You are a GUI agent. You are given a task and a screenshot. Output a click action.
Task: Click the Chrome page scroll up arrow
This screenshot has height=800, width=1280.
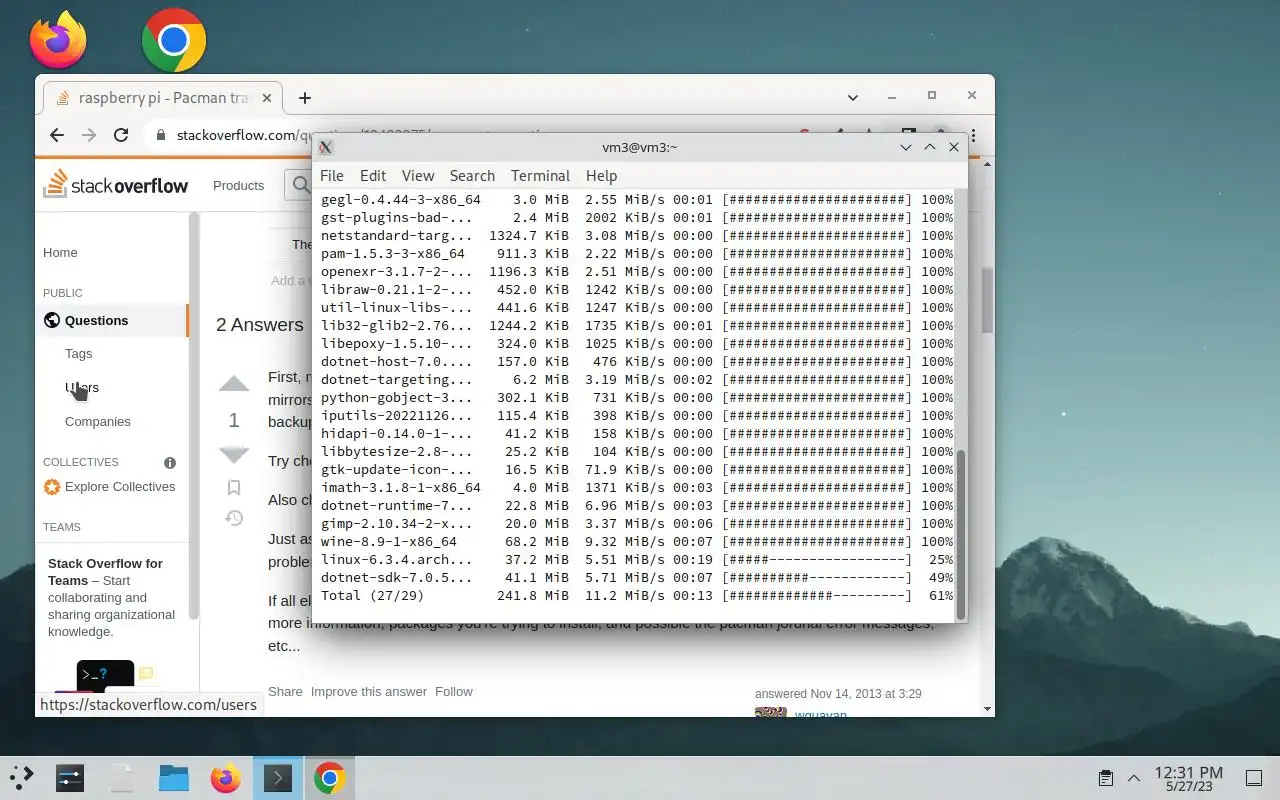(x=988, y=163)
